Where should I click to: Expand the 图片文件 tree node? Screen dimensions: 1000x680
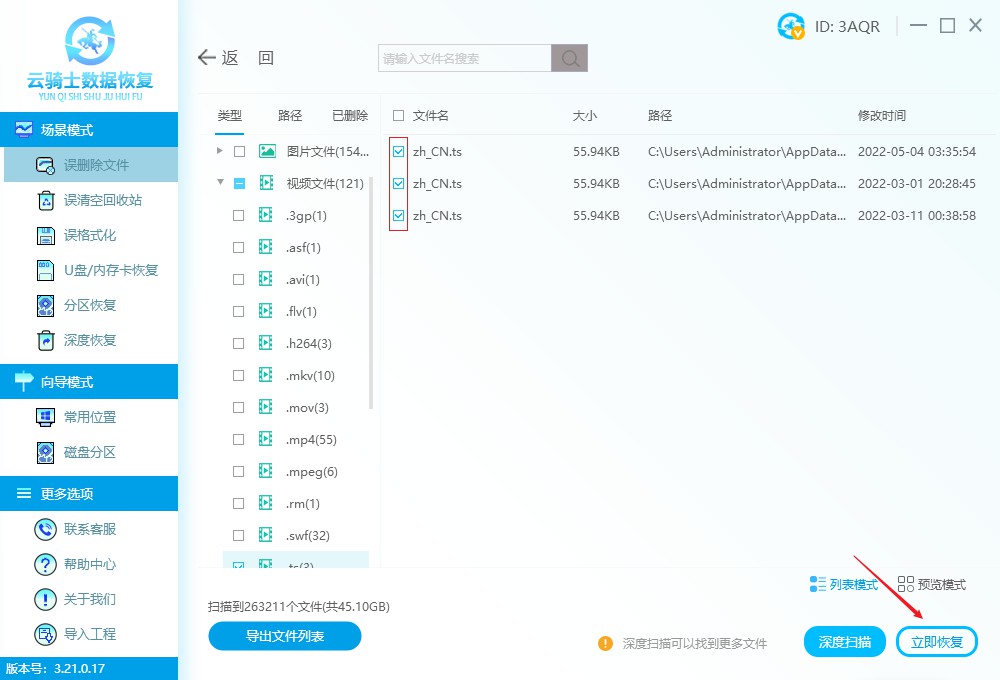(219, 151)
